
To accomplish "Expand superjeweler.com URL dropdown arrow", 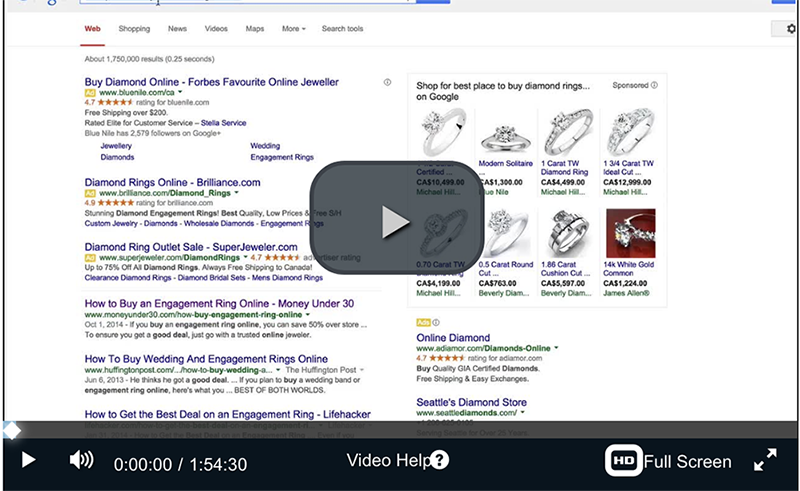I will pyautogui.click(x=245, y=257).
